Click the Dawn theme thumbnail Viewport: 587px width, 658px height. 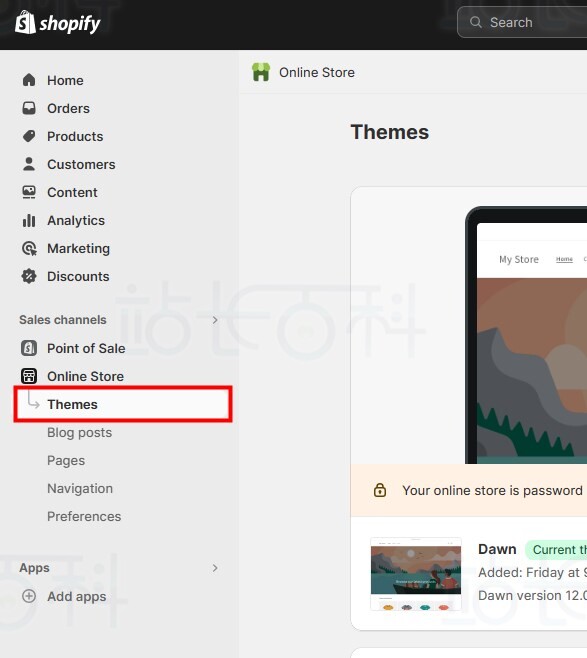coord(416,574)
